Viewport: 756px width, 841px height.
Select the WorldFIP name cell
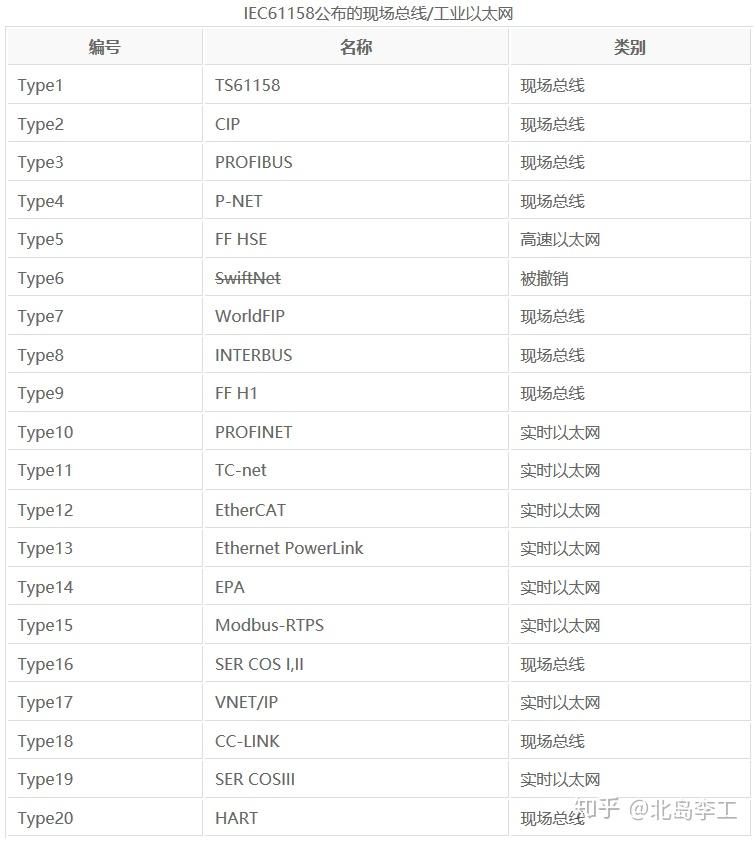pyautogui.click(x=249, y=316)
